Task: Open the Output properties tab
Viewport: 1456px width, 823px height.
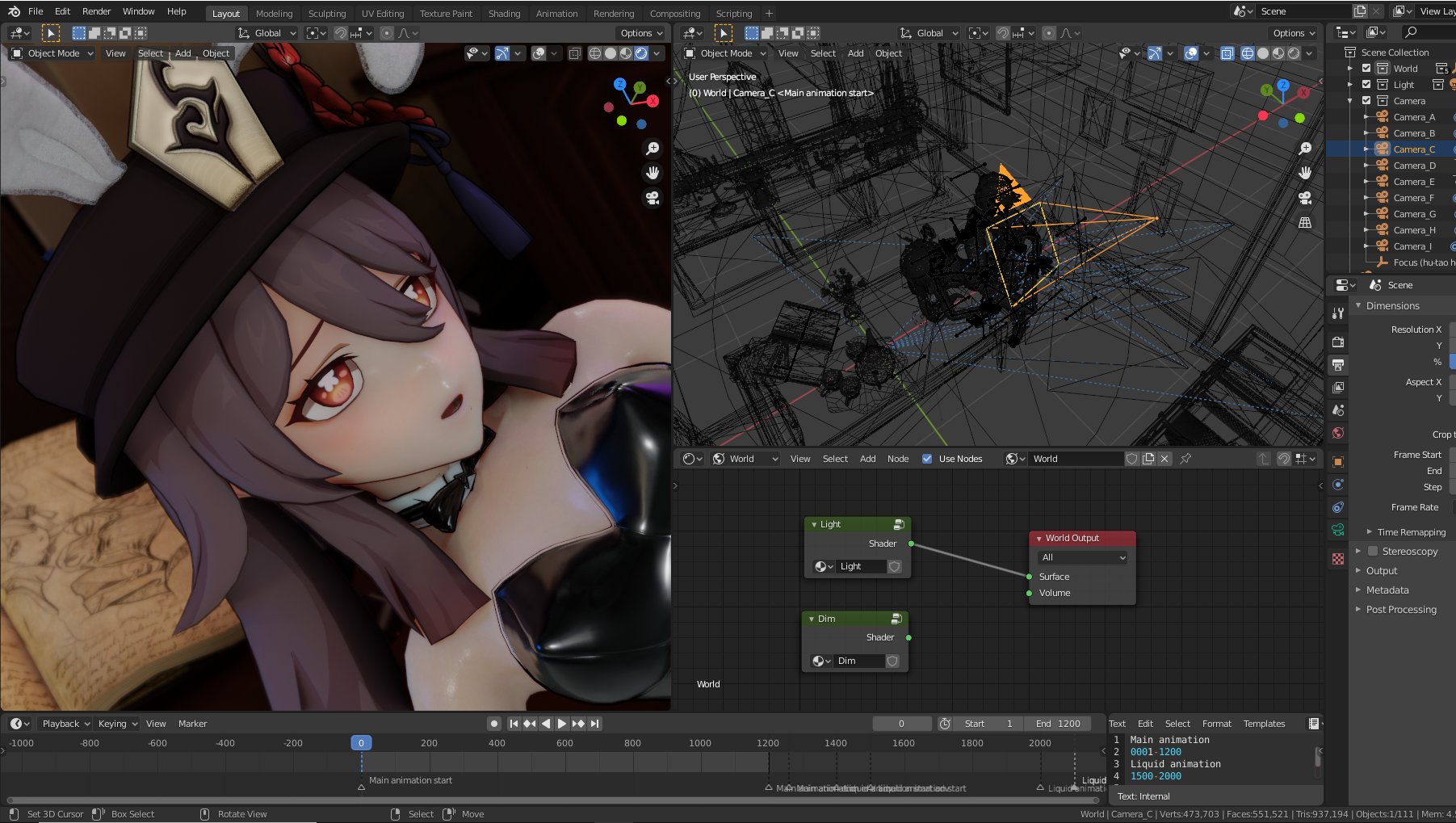Action: pyautogui.click(x=1338, y=365)
